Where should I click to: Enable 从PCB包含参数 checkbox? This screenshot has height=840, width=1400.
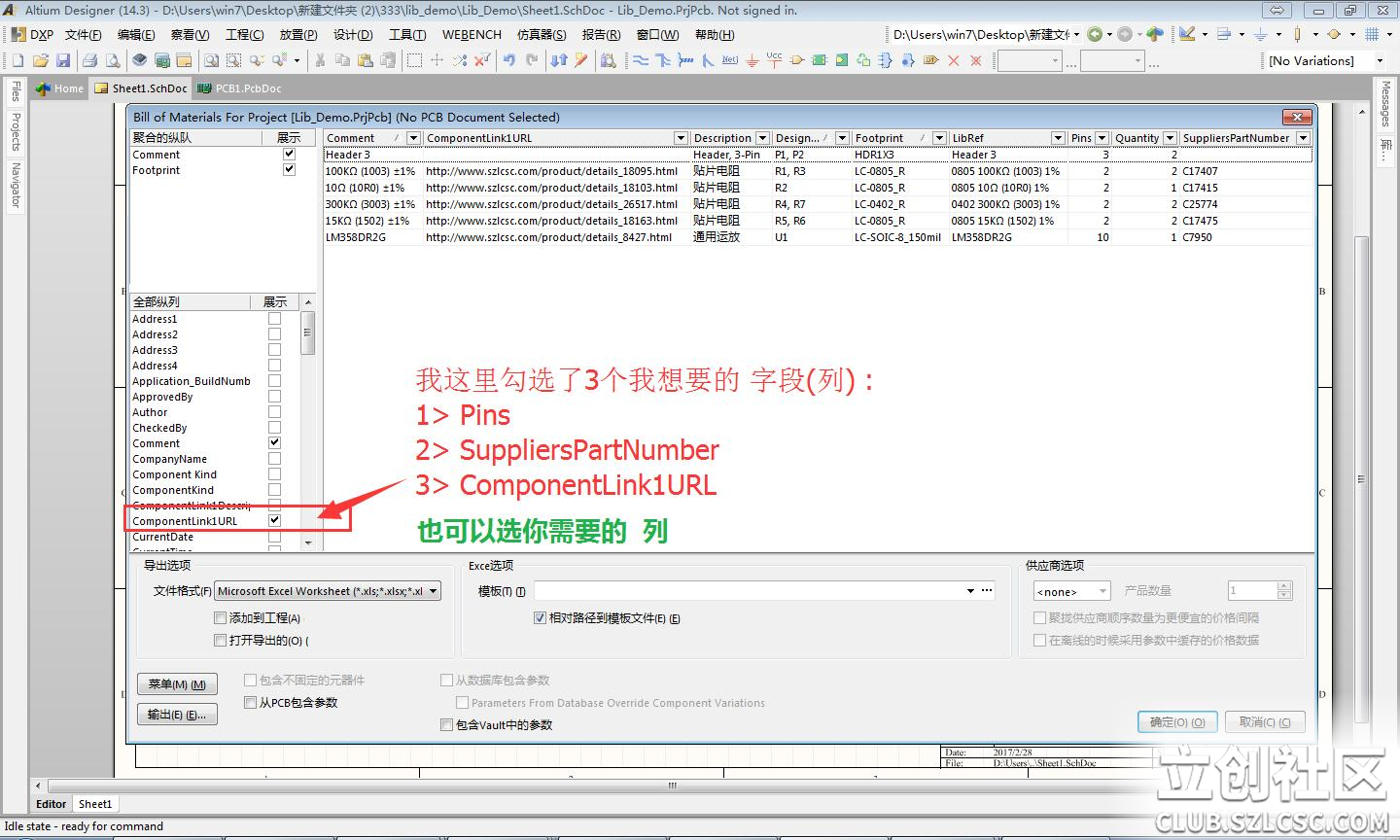click(x=251, y=702)
